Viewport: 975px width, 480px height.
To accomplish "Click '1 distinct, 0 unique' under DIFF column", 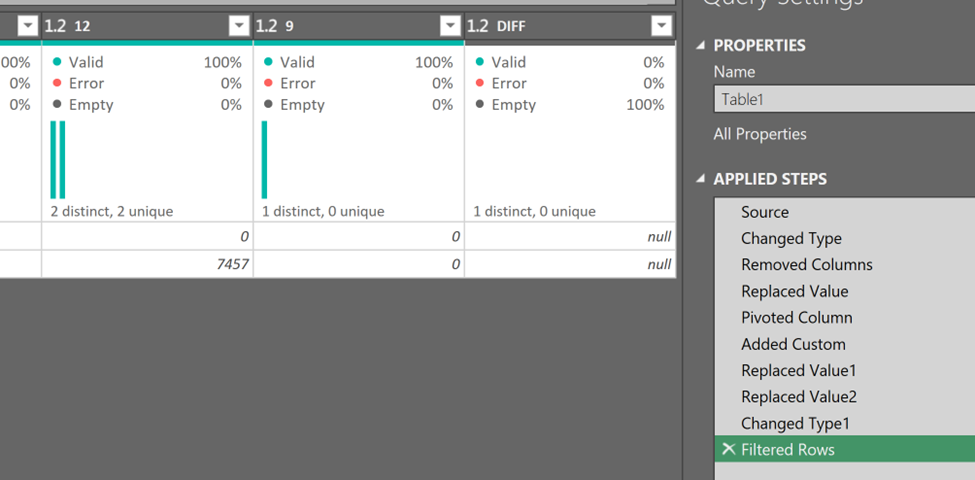I will [534, 211].
